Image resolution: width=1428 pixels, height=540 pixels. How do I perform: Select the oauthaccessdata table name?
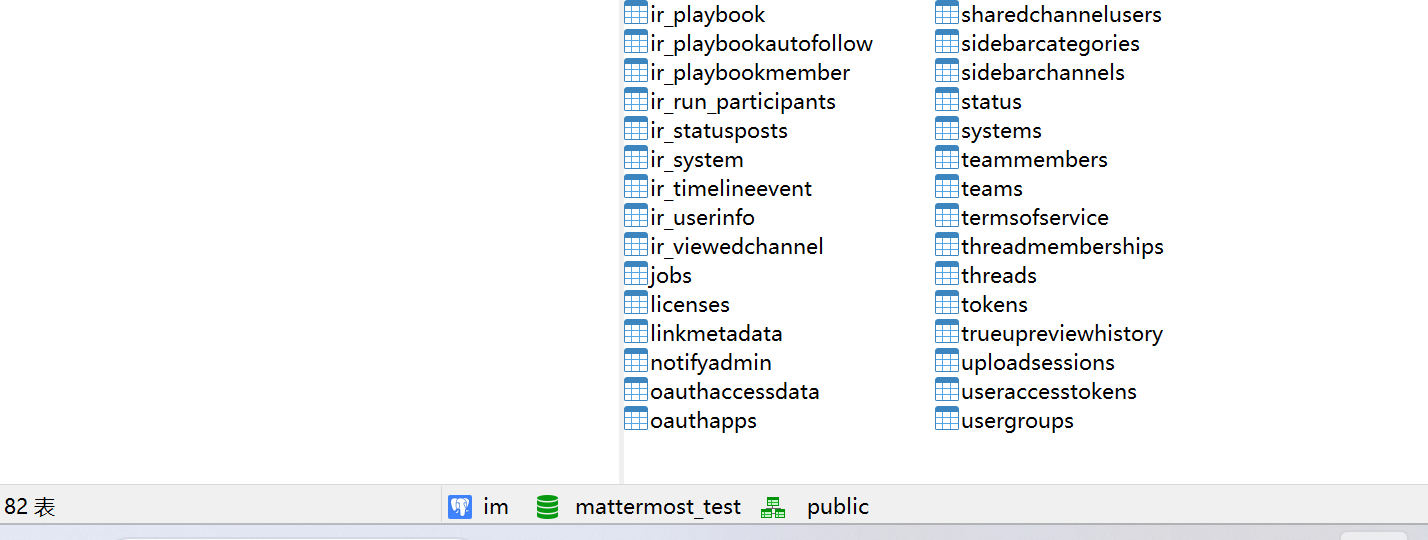[735, 392]
